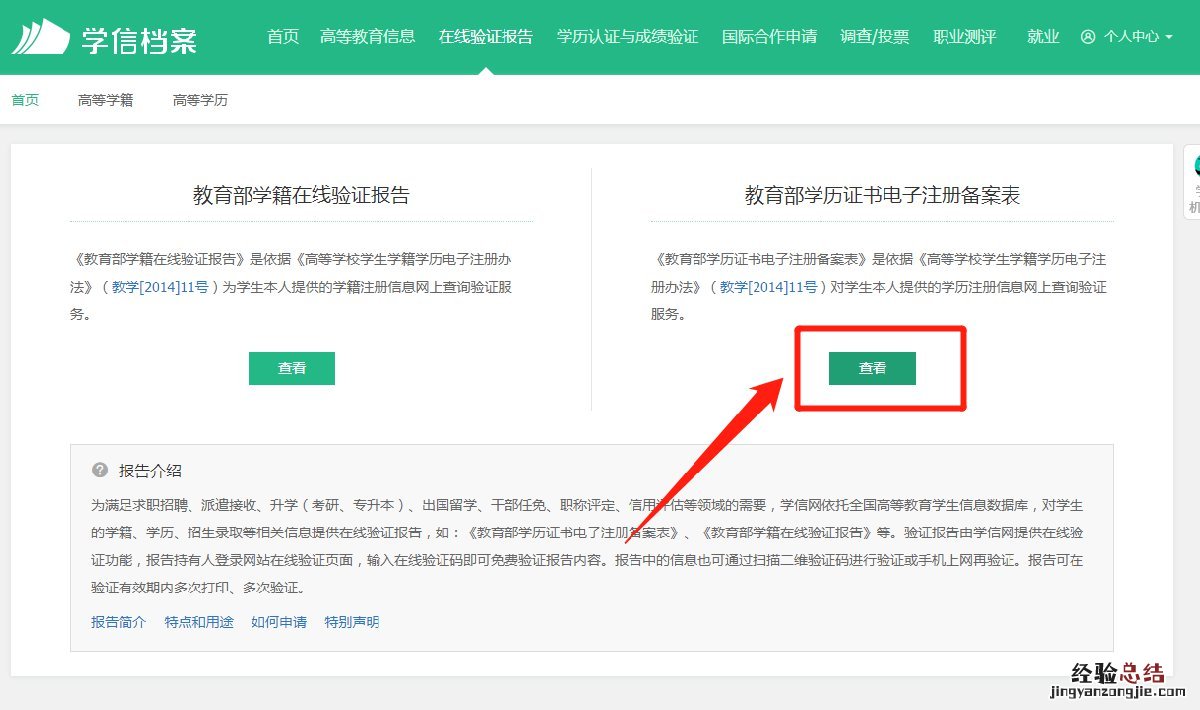Go to 高等教育信息 in the navigation bar
This screenshot has width=1200, height=710.
click(367, 37)
